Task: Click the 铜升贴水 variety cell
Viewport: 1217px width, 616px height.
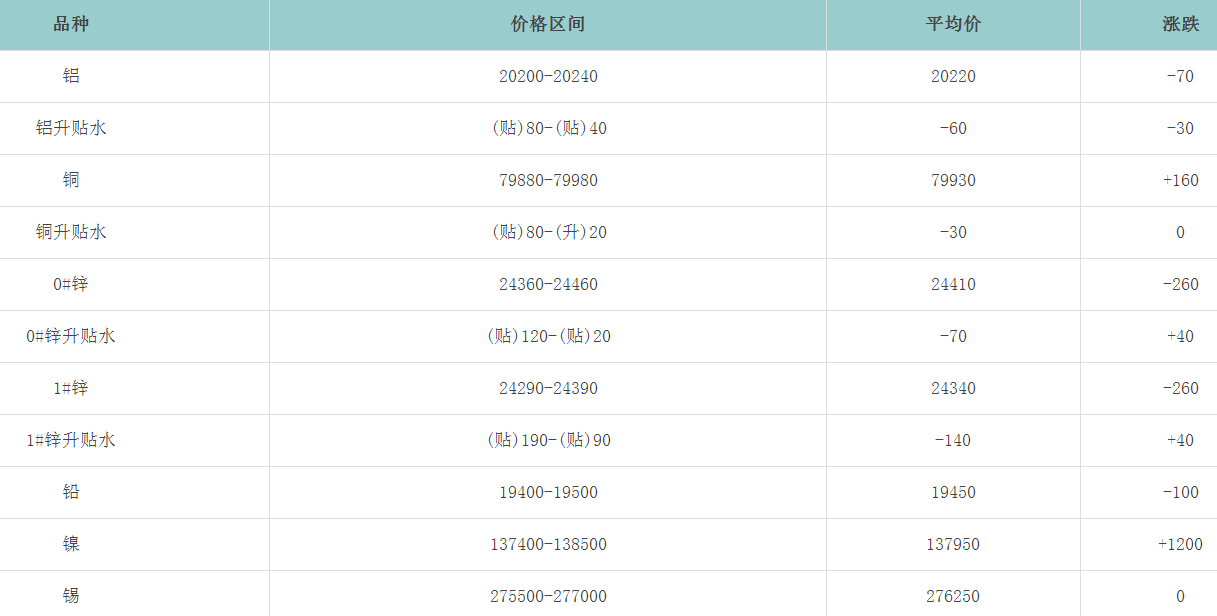Action: pos(71,232)
